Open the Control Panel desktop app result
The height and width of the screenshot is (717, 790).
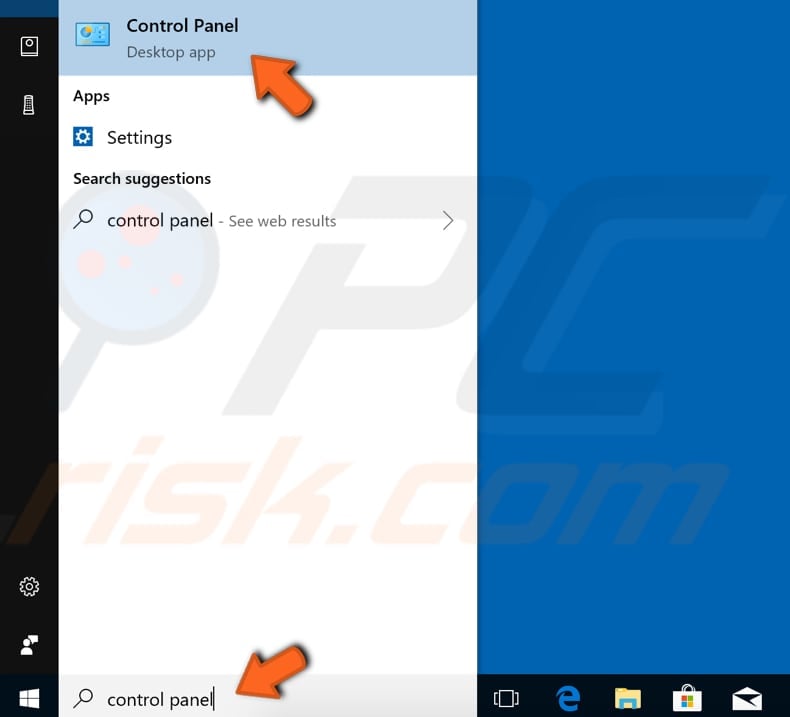[268, 38]
